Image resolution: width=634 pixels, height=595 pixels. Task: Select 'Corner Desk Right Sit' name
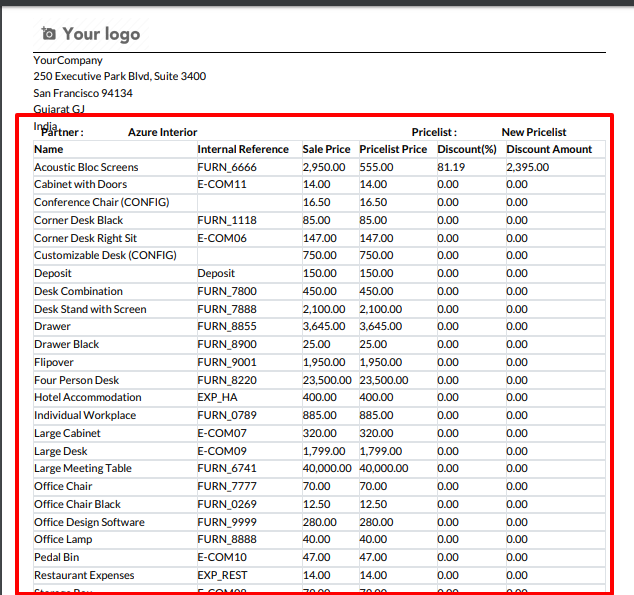[x=85, y=238]
